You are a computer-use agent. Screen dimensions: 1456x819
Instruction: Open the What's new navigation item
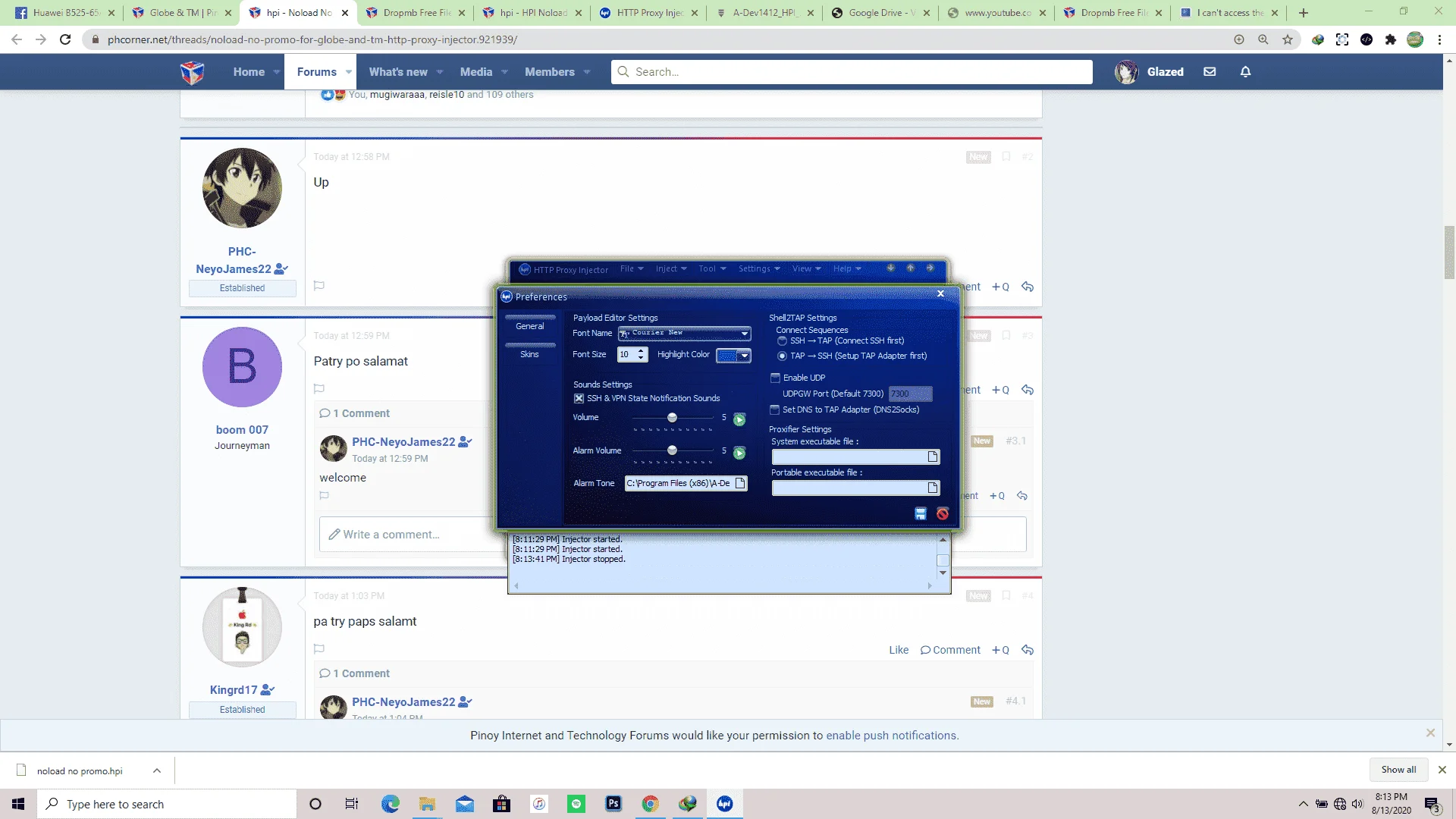pos(398,72)
